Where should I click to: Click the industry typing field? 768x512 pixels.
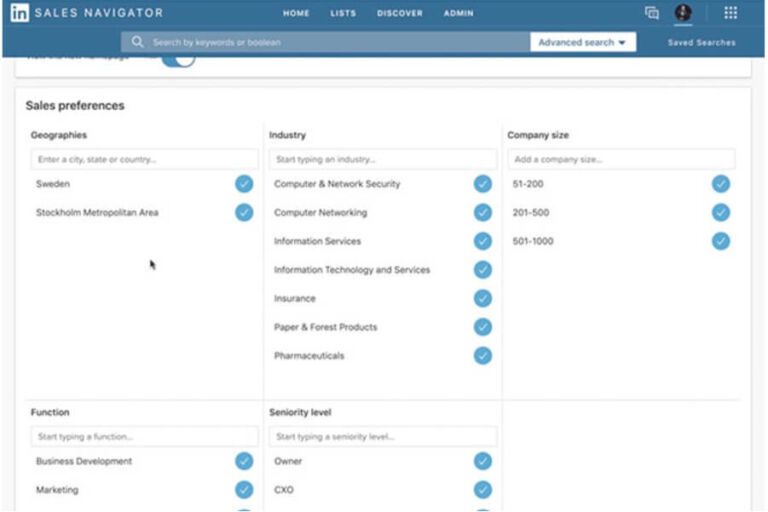click(383, 159)
